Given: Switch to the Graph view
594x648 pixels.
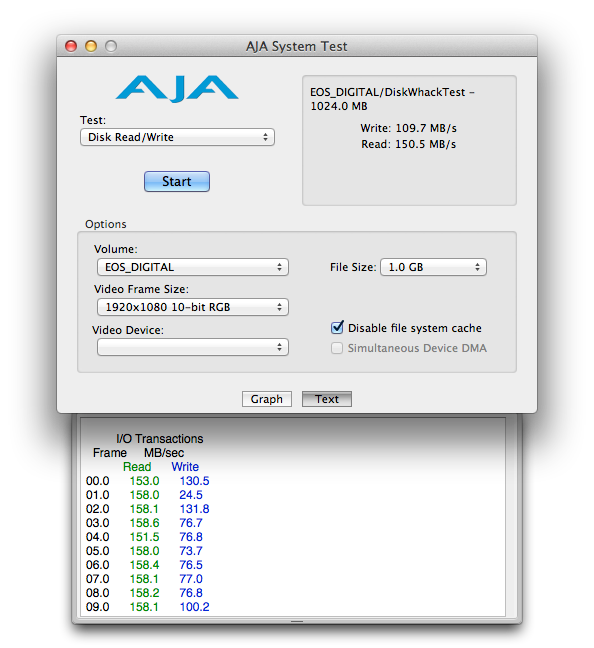Looking at the screenshot, I should [x=267, y=399].
